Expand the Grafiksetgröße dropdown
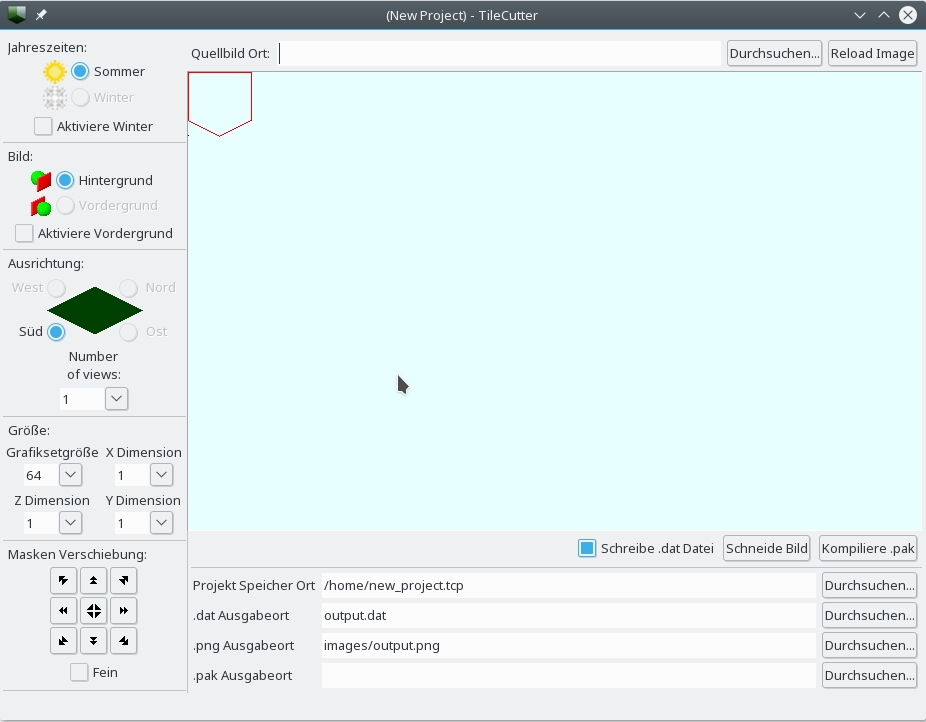This screenshot has height=722, width=926. click(x=70, y=475)
